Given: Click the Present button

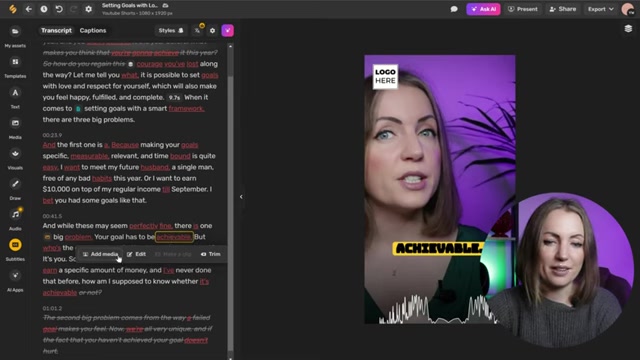Looking at the screenshot, I should pyautogui.click(x=523, y=9).
